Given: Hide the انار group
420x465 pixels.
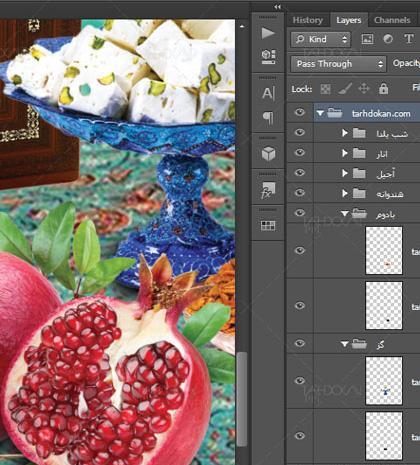Looking at the screenshot, I should click(300, 152).
